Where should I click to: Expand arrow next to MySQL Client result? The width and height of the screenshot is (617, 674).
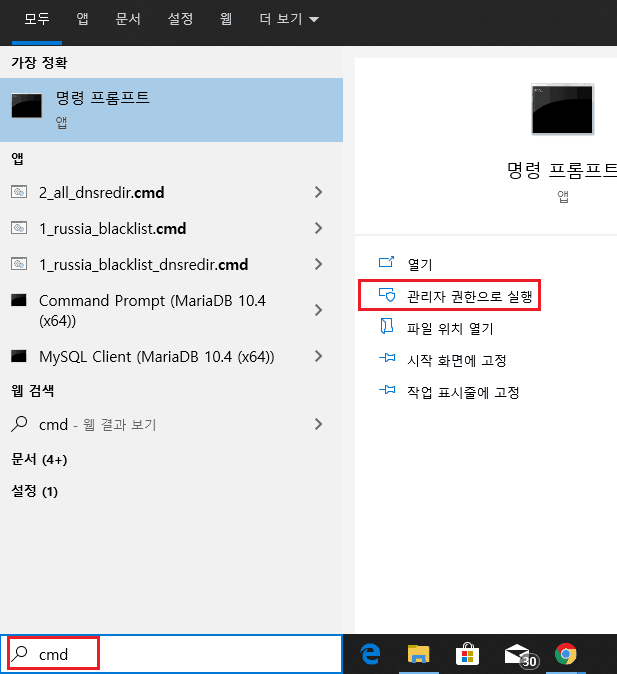coord(318,356)
